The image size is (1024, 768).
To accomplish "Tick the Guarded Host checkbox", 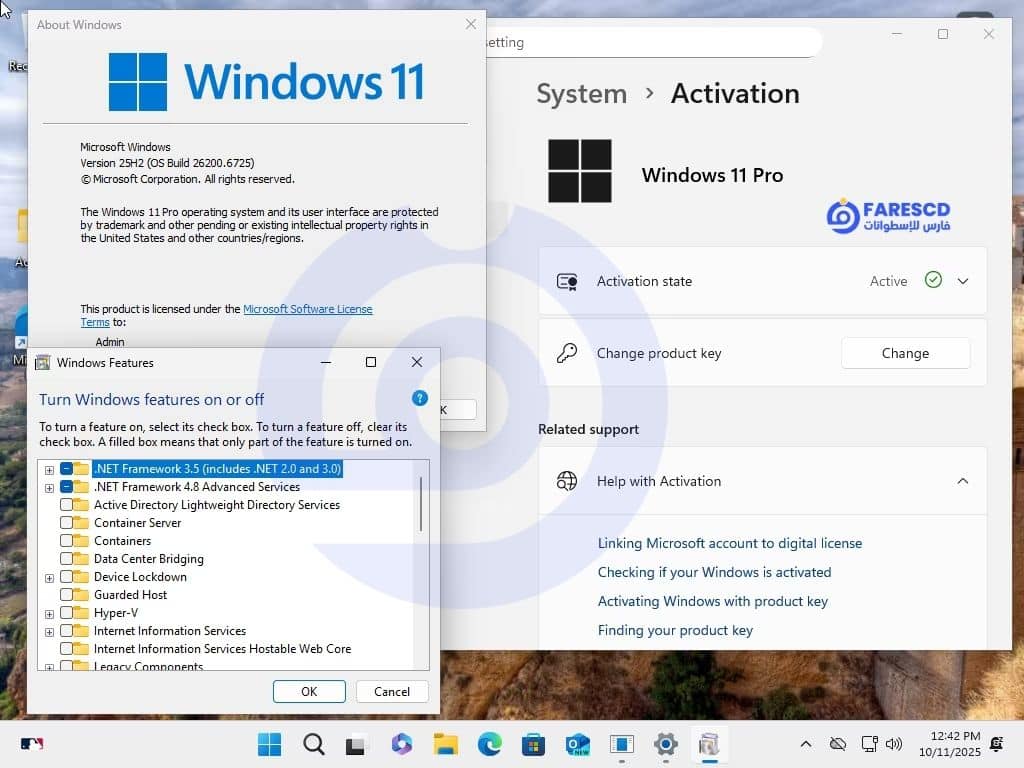I will (67, 595).
